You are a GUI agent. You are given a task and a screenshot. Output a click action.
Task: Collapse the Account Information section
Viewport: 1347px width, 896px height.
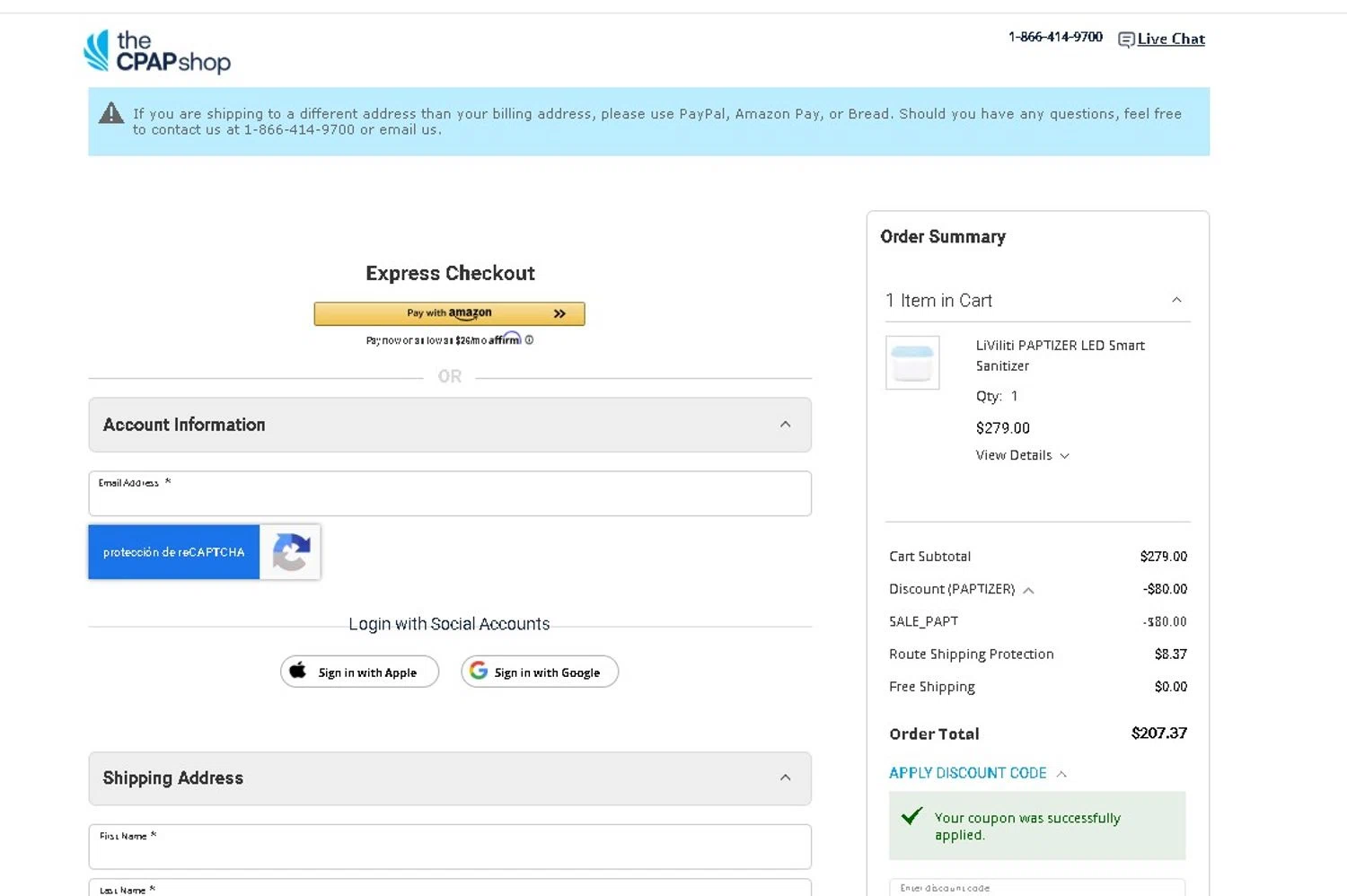(786, 424)
